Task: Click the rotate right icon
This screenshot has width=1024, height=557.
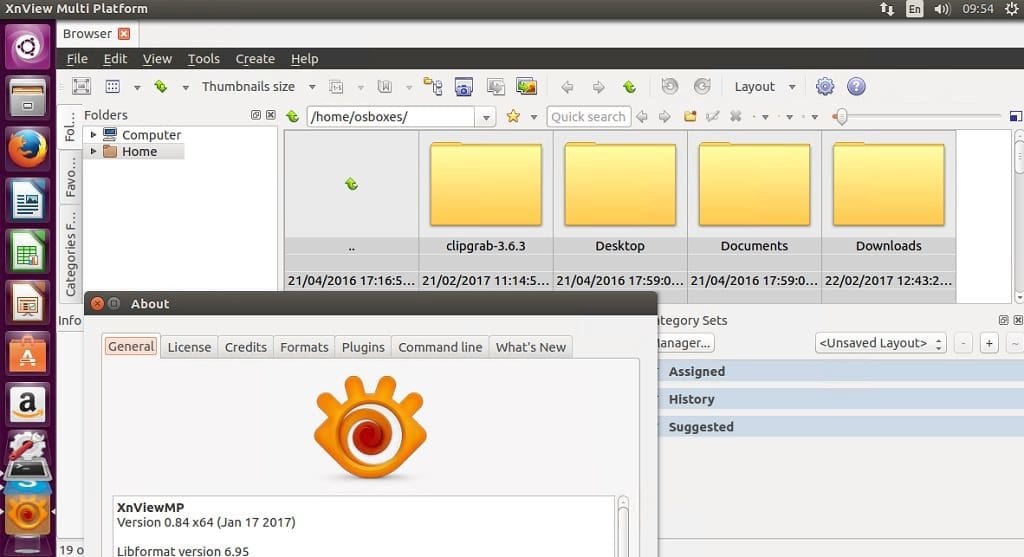Action: click(x=702, y=86)
